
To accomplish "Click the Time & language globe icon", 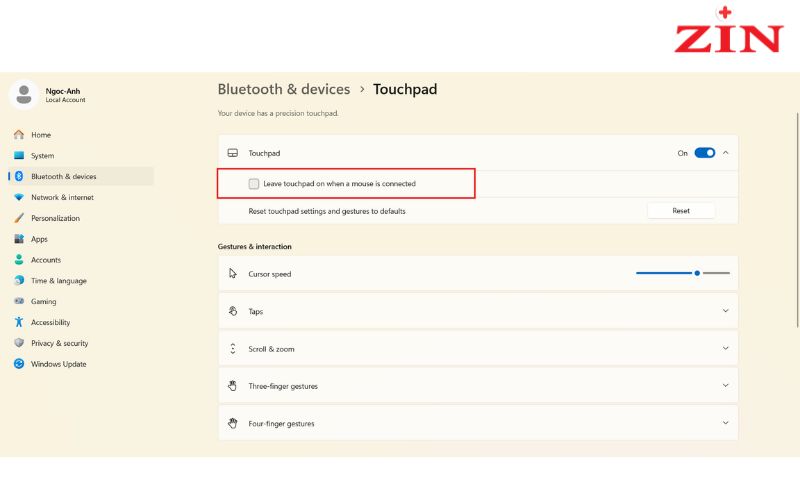I will pyautogui.click(x=19, y=280).
